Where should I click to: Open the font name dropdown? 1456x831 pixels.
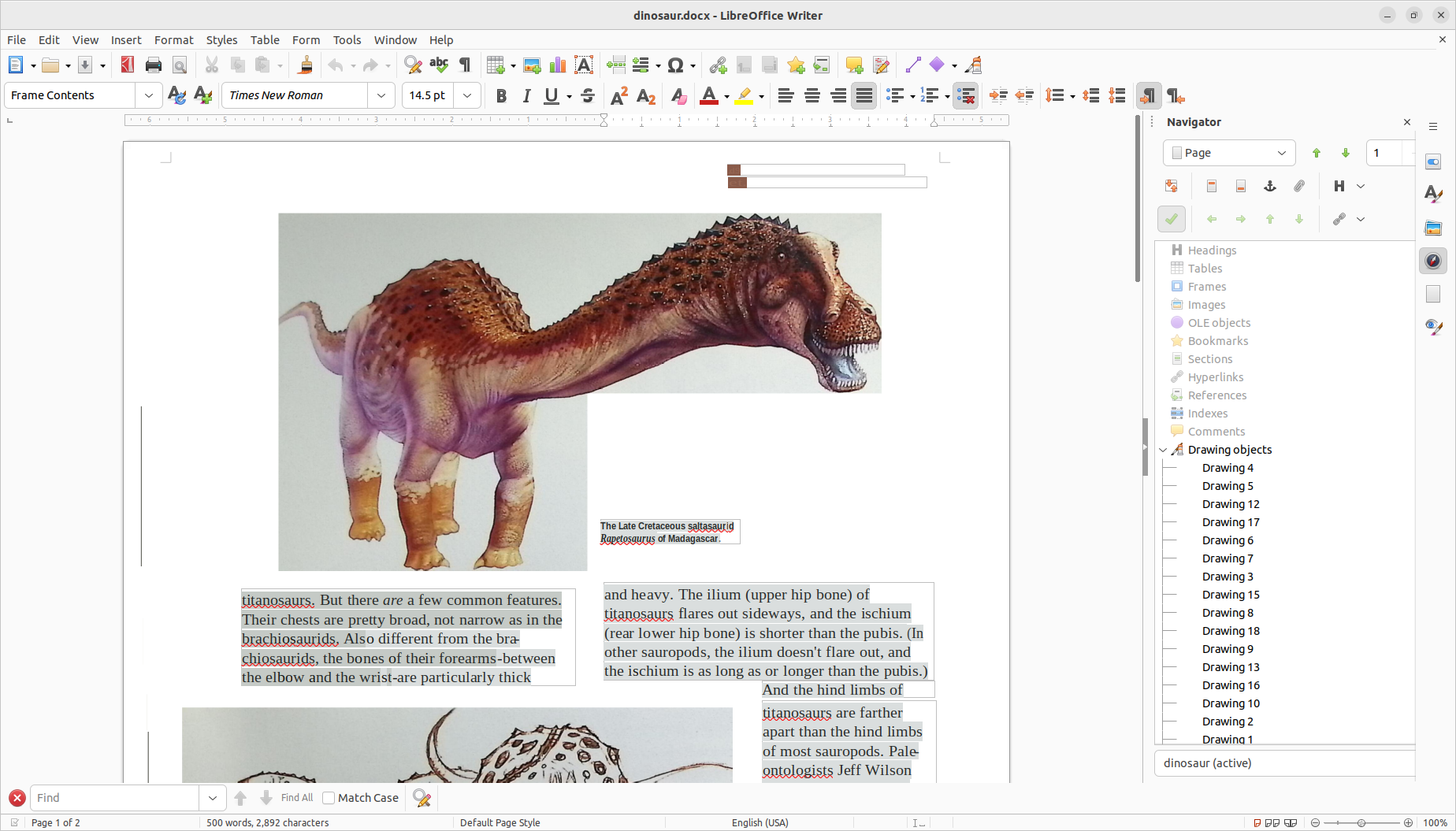pyautogui.click(x=381, y=95)
